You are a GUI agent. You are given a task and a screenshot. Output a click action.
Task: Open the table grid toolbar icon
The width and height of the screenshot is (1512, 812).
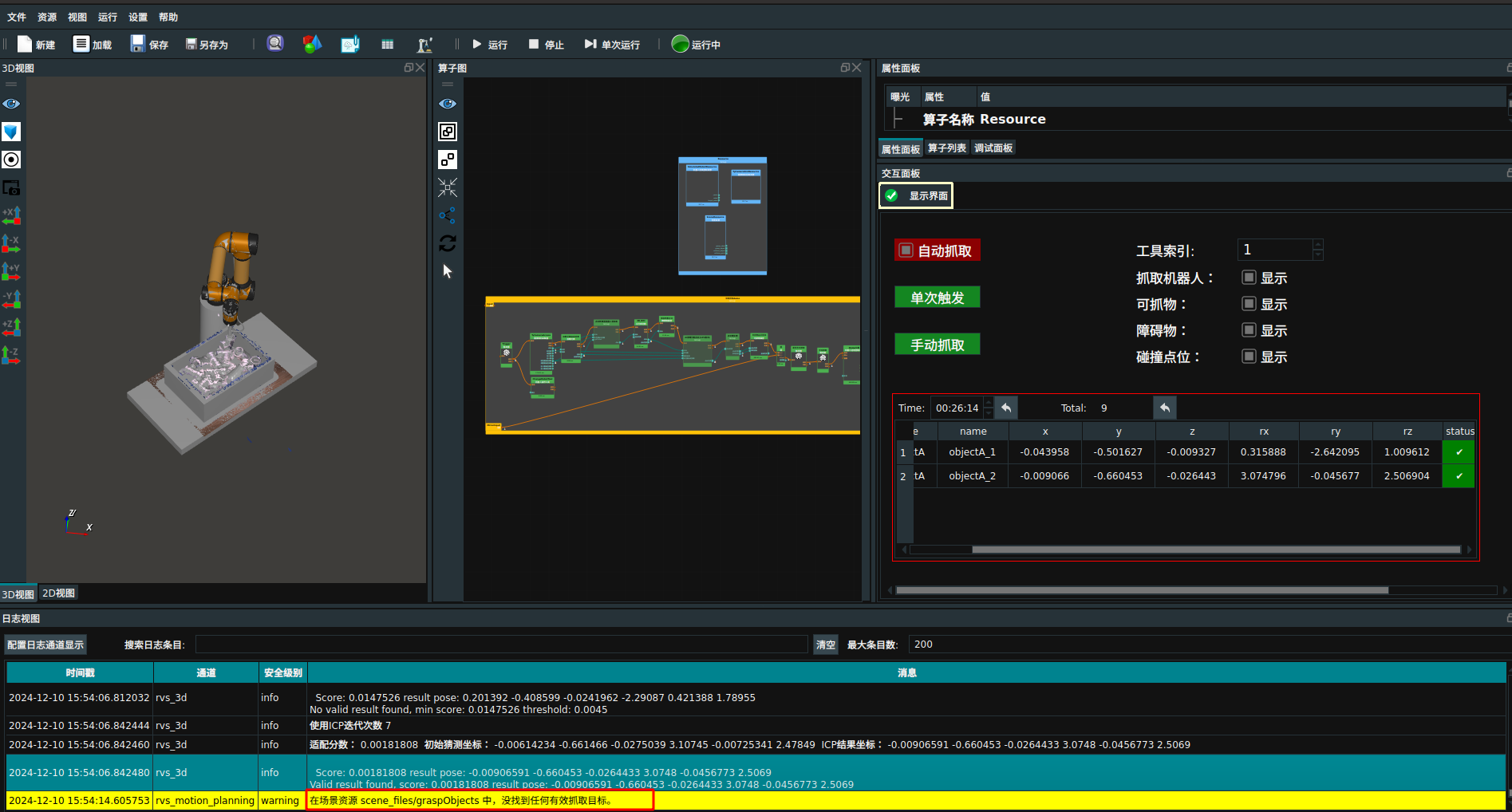[x=388, y=45]
